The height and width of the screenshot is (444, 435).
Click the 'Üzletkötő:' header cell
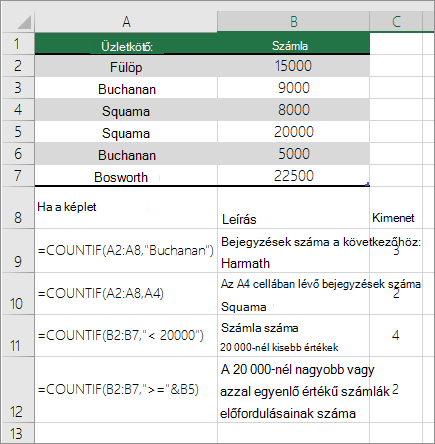pos(126,44)
